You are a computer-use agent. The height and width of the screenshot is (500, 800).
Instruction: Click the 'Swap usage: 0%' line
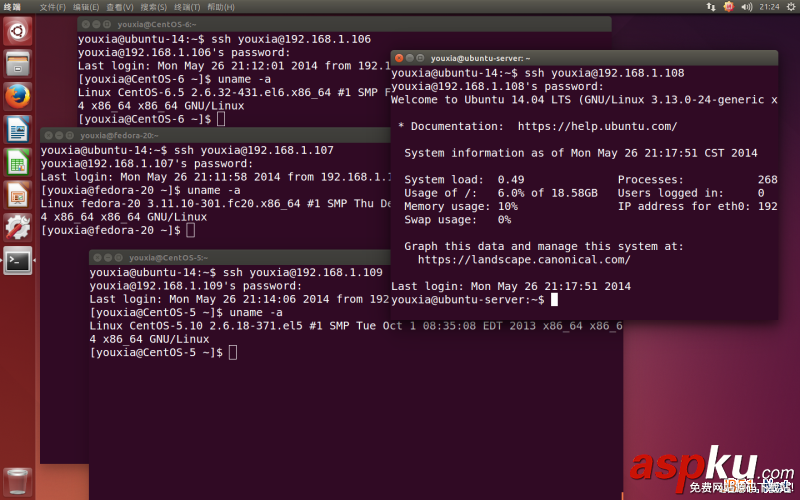458,219
